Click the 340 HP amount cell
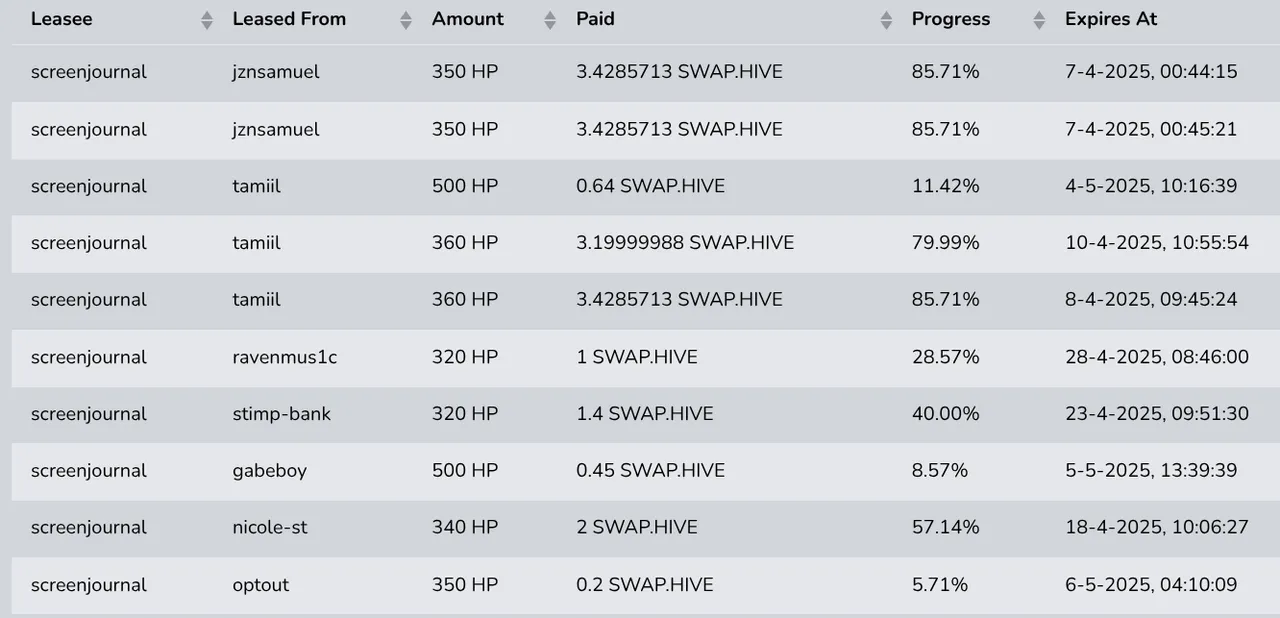Image resolution: width=1280 pixels, height=618 pixels. 465,527
